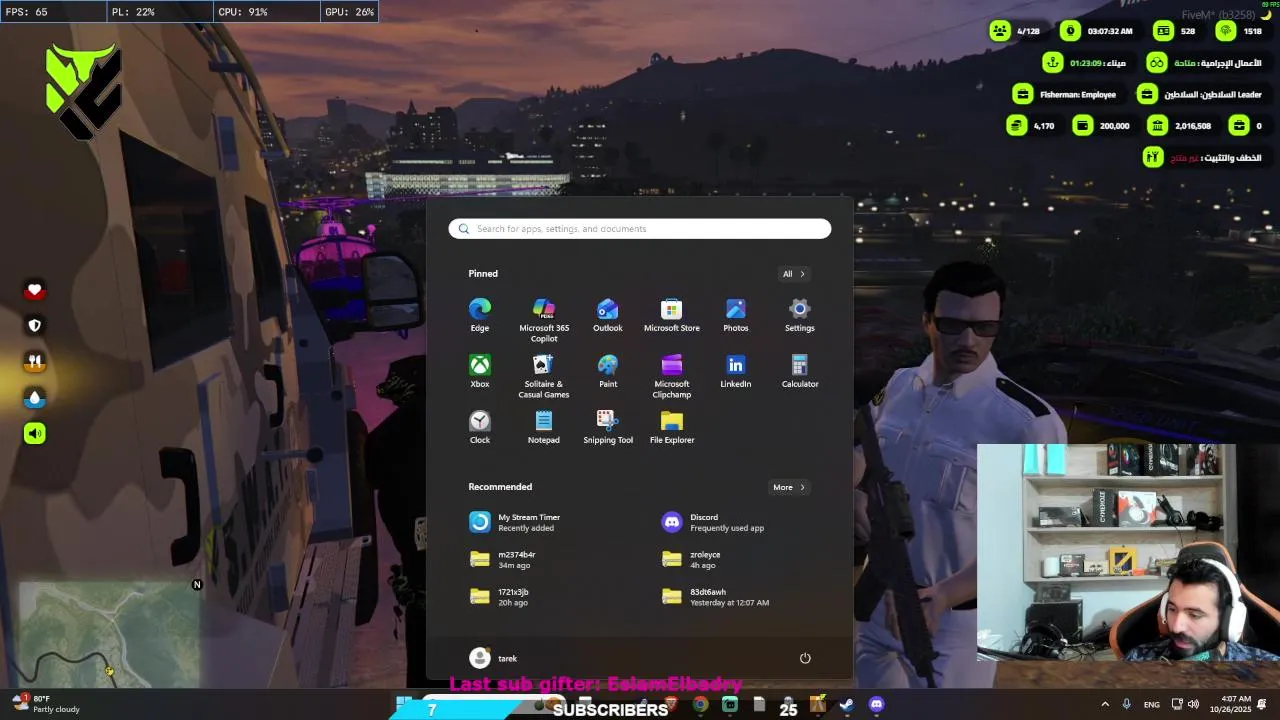1280x720 pixels.
Task: Click the water drop thirst icon
Action: [35, 398]
